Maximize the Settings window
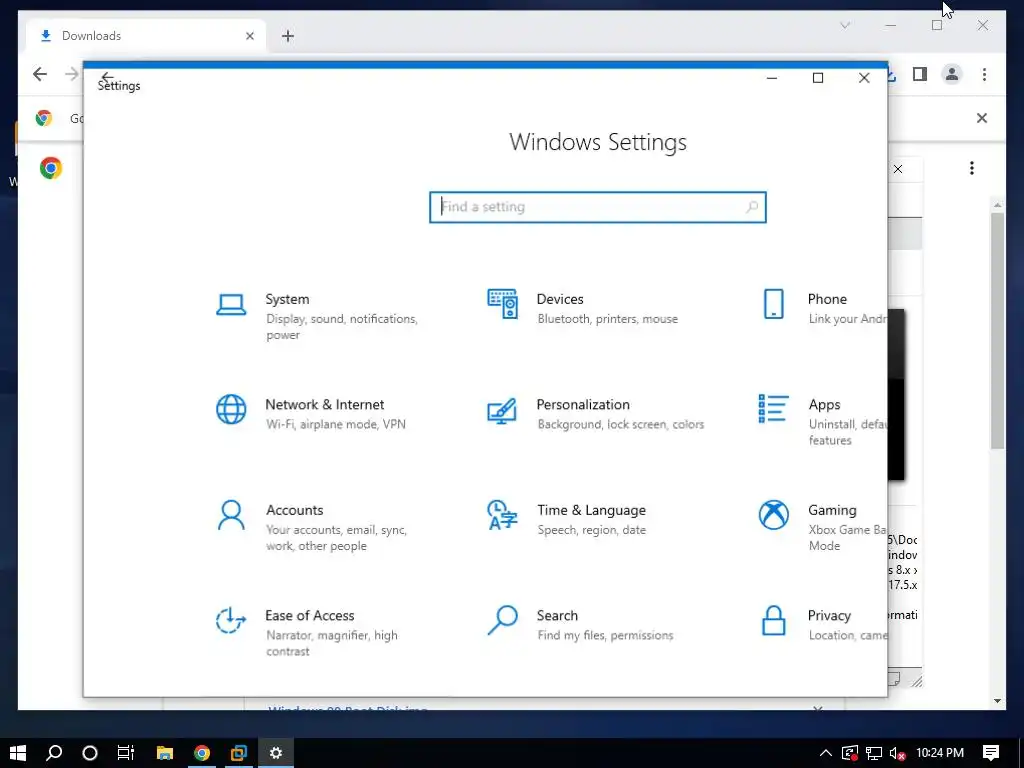 tap(818, 78)
